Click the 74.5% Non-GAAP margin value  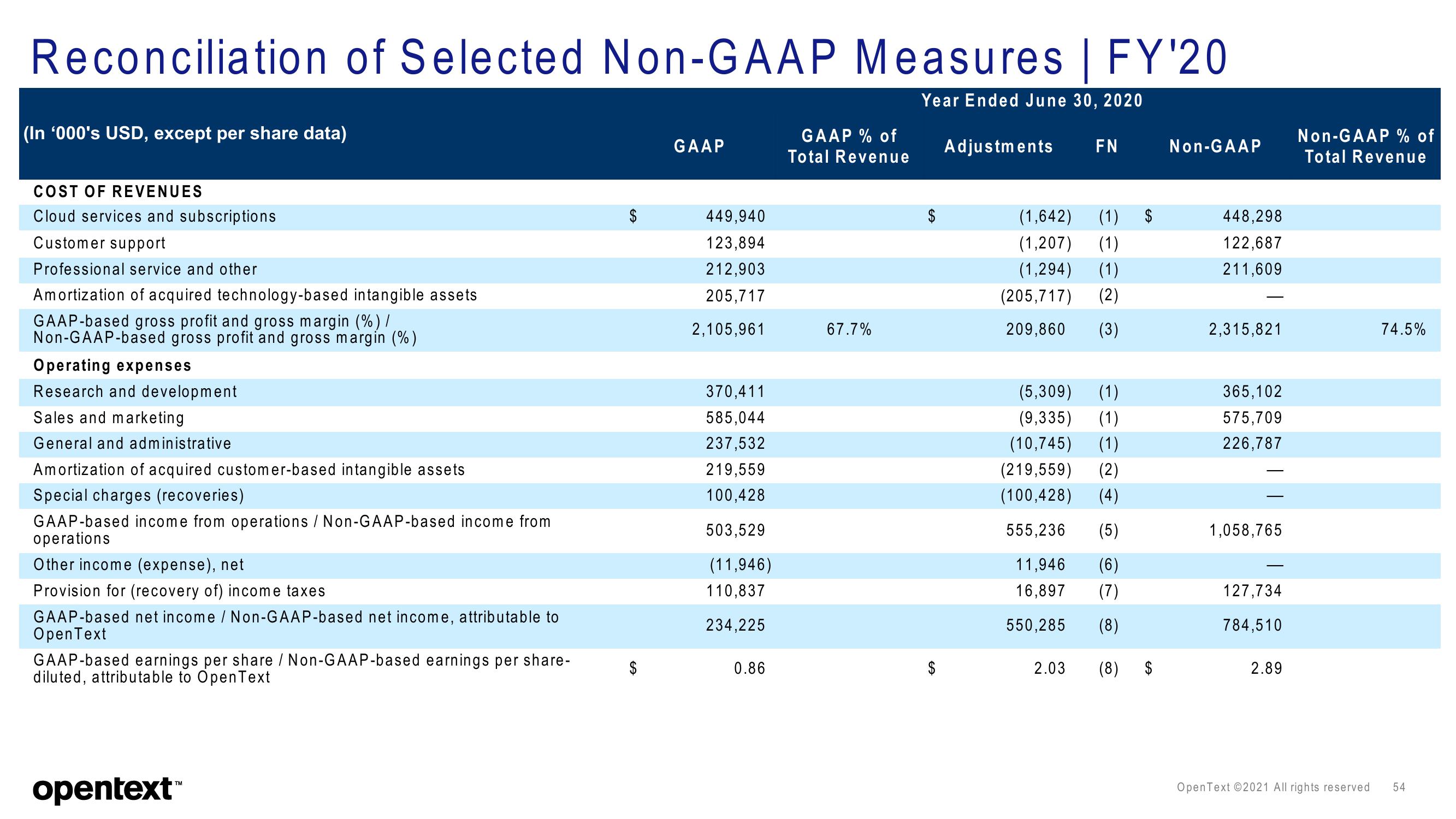(1404, 329)
